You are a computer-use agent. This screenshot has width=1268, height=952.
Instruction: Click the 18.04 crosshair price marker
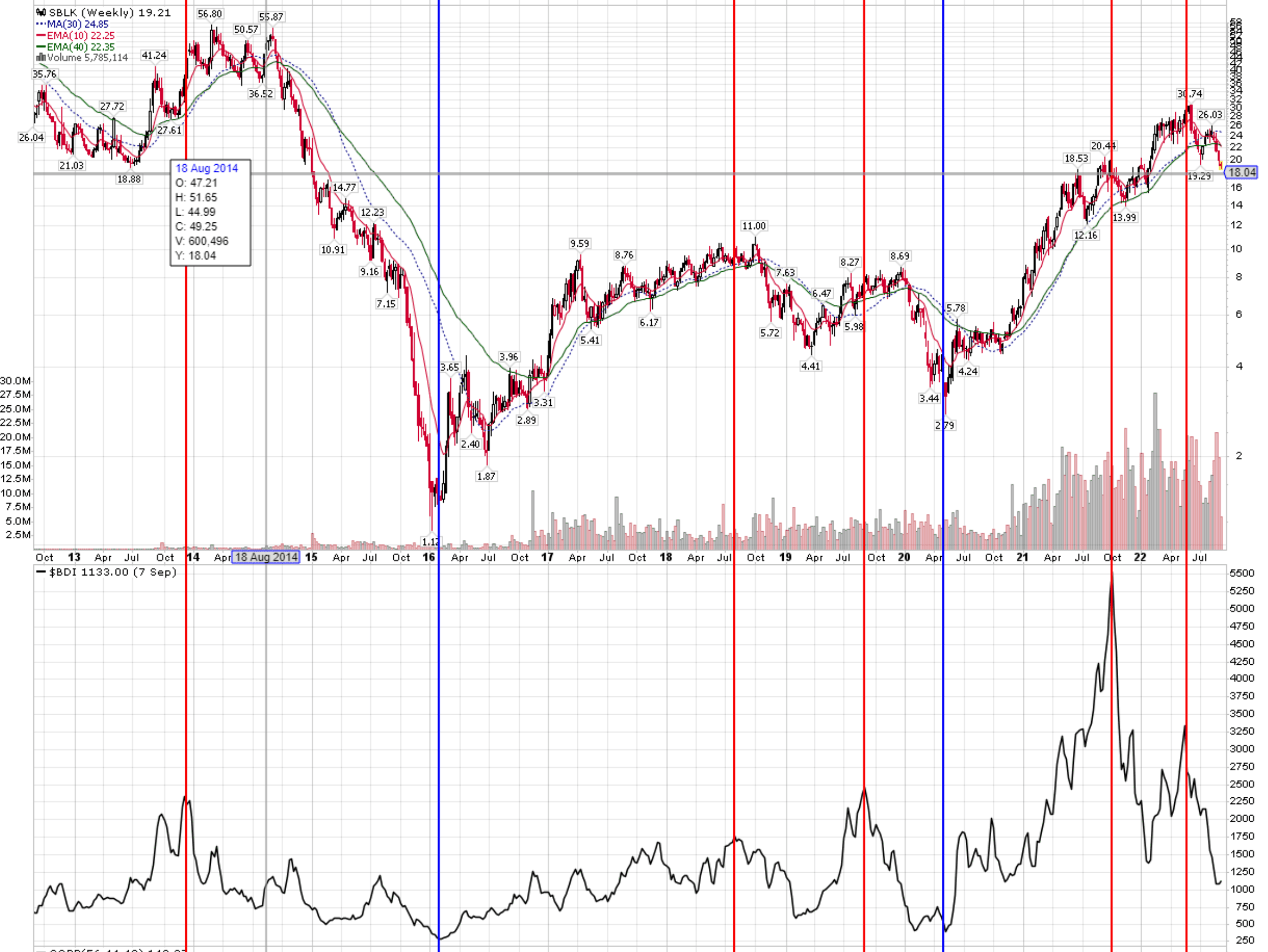[1241, 172]
